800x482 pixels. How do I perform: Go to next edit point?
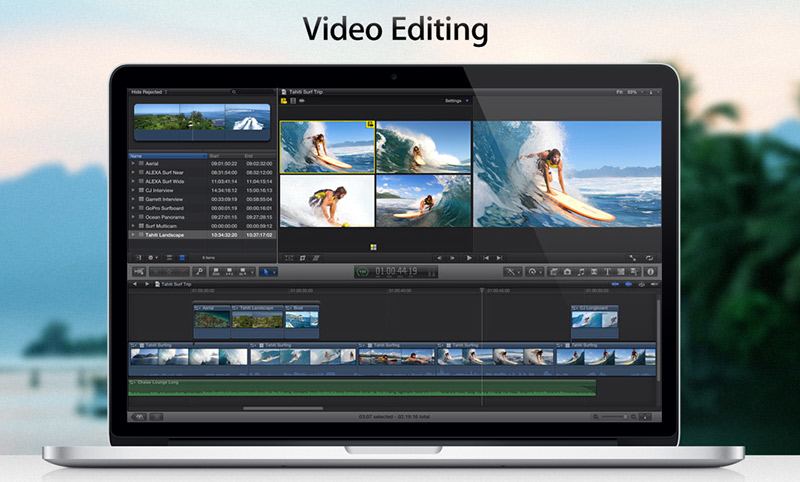[499, 258]
